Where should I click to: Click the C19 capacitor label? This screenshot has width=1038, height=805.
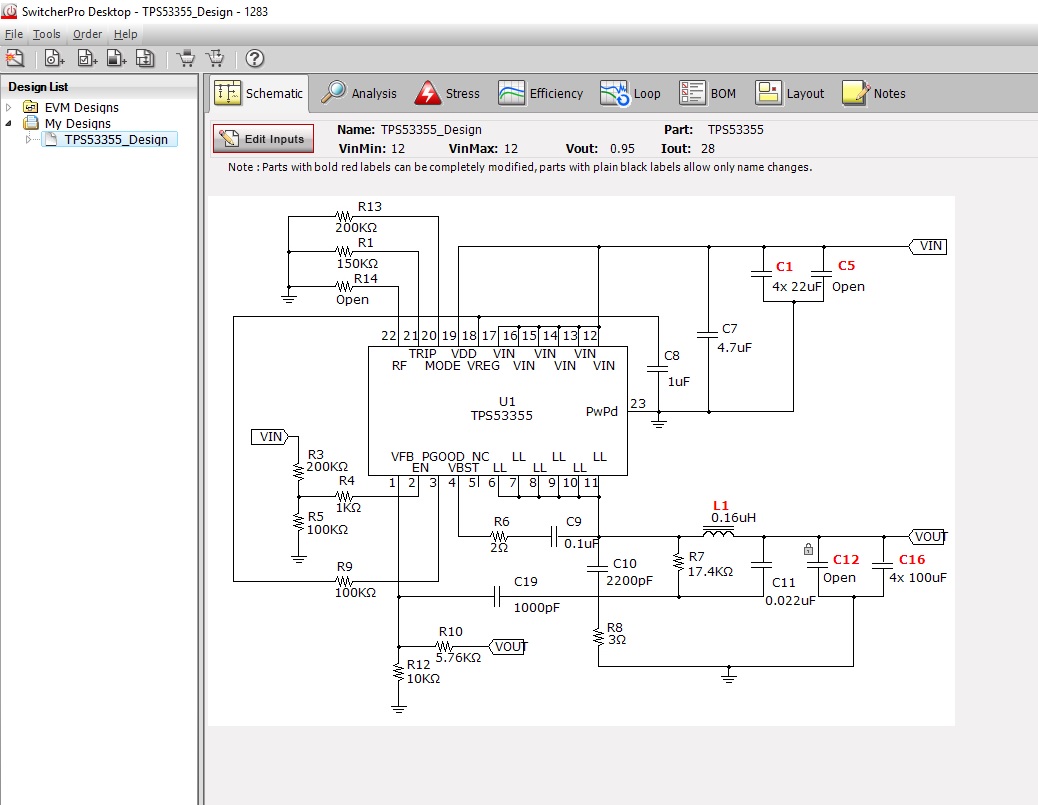click(x=526, y=581)
